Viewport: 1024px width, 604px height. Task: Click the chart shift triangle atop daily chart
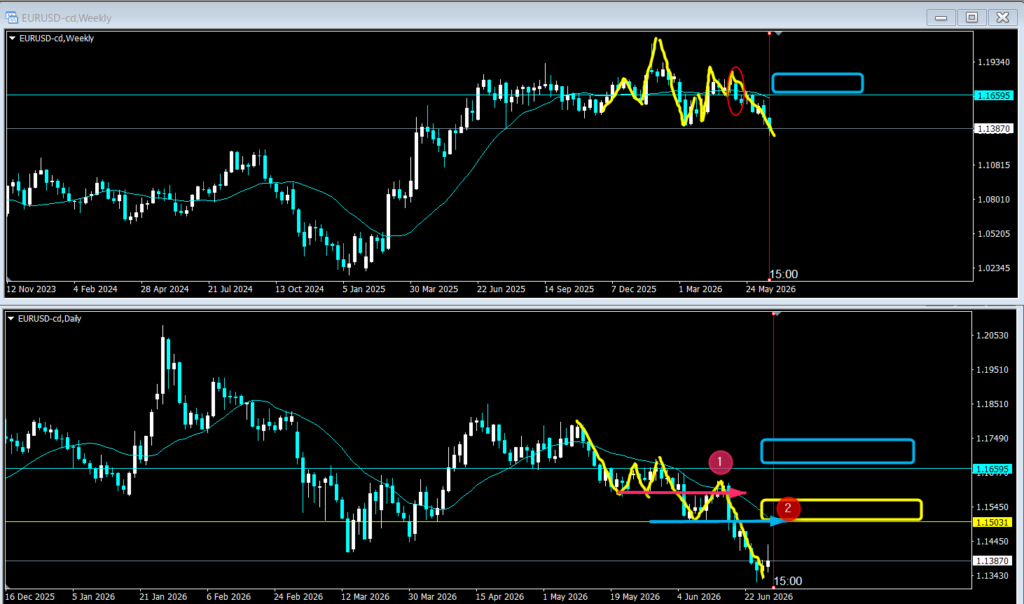click(778, 314)
